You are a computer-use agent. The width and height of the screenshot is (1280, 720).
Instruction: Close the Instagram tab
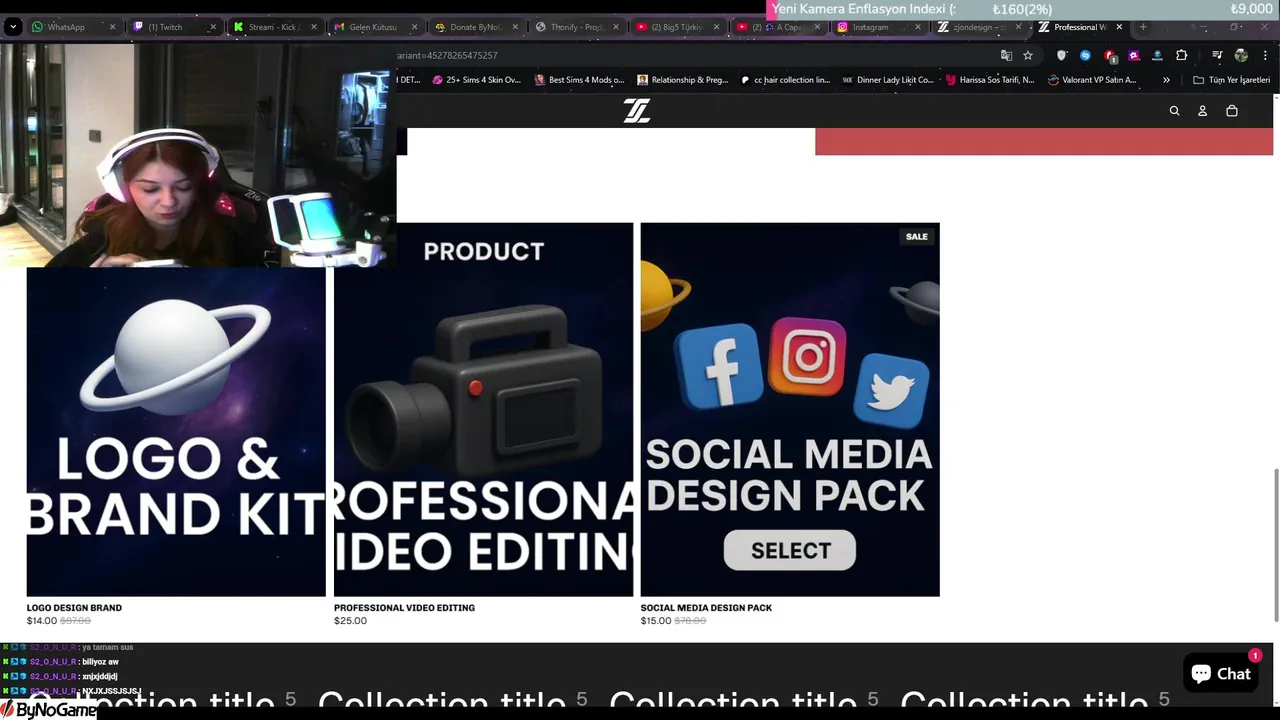point(918,27)
